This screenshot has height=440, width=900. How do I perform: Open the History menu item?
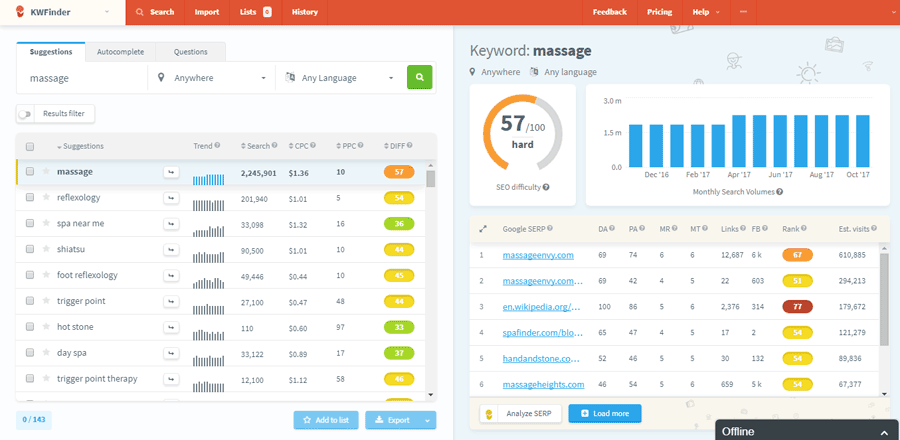(305, 12)
